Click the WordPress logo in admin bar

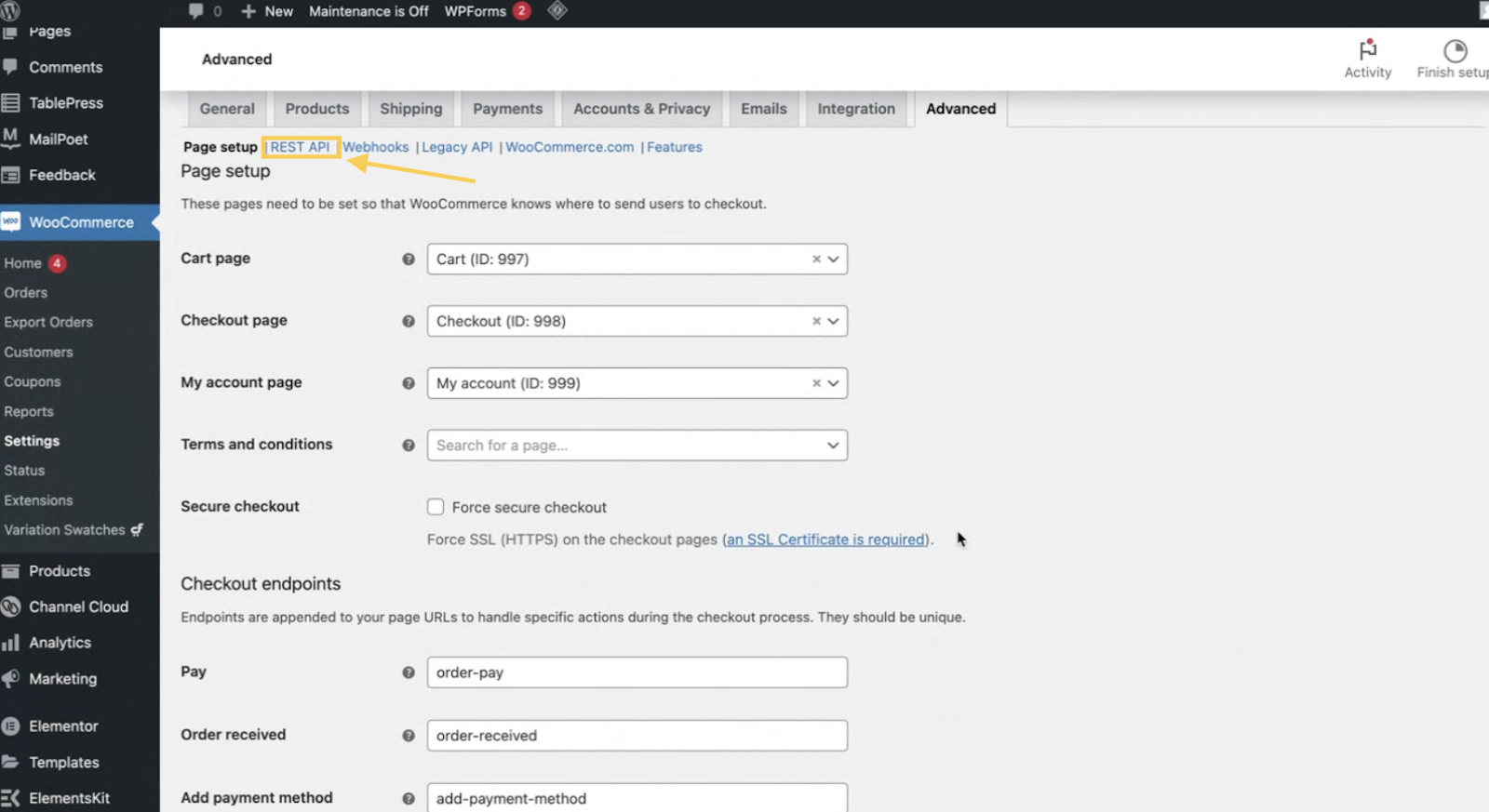pos(10,11)
